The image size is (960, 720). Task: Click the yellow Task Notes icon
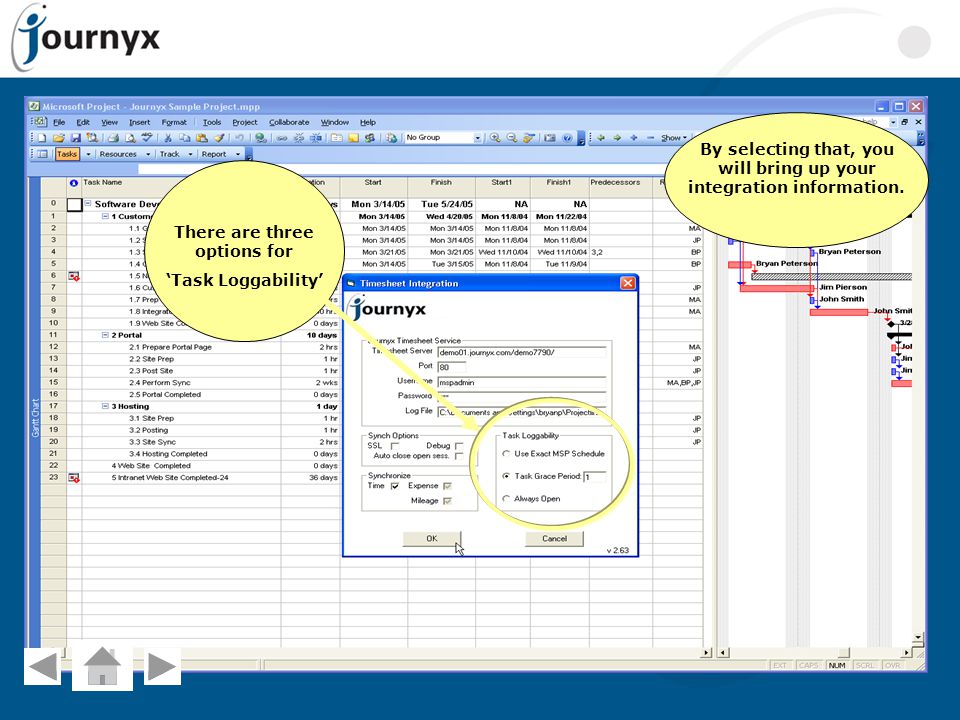pos(353,138)
